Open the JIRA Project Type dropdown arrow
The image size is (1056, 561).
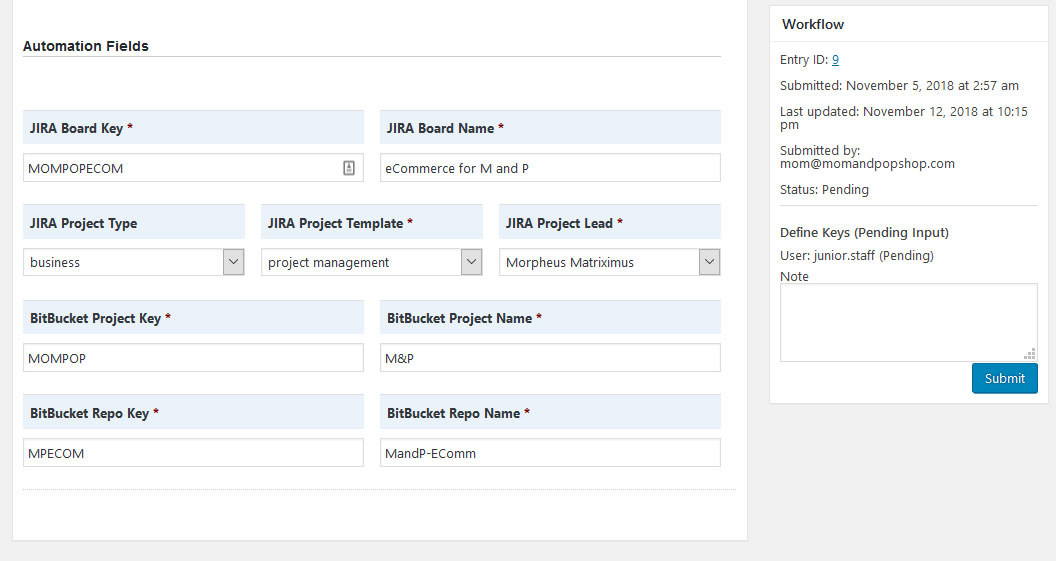[x=233, y=262]
